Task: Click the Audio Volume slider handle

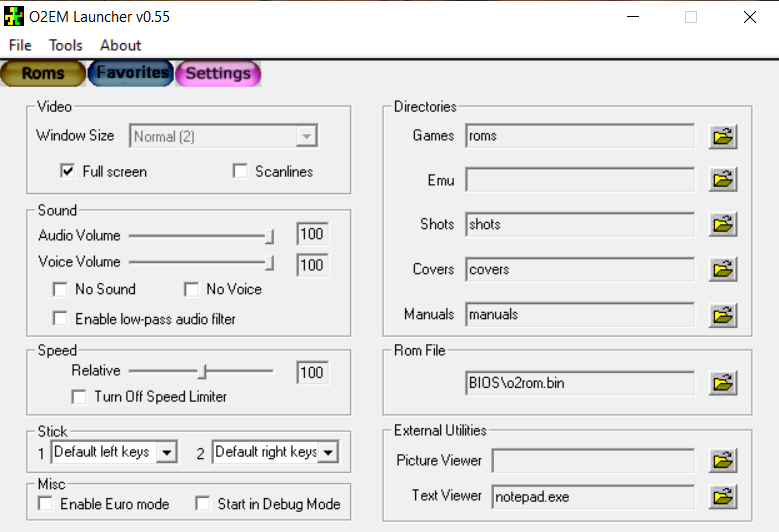Action: click(269, 236)
